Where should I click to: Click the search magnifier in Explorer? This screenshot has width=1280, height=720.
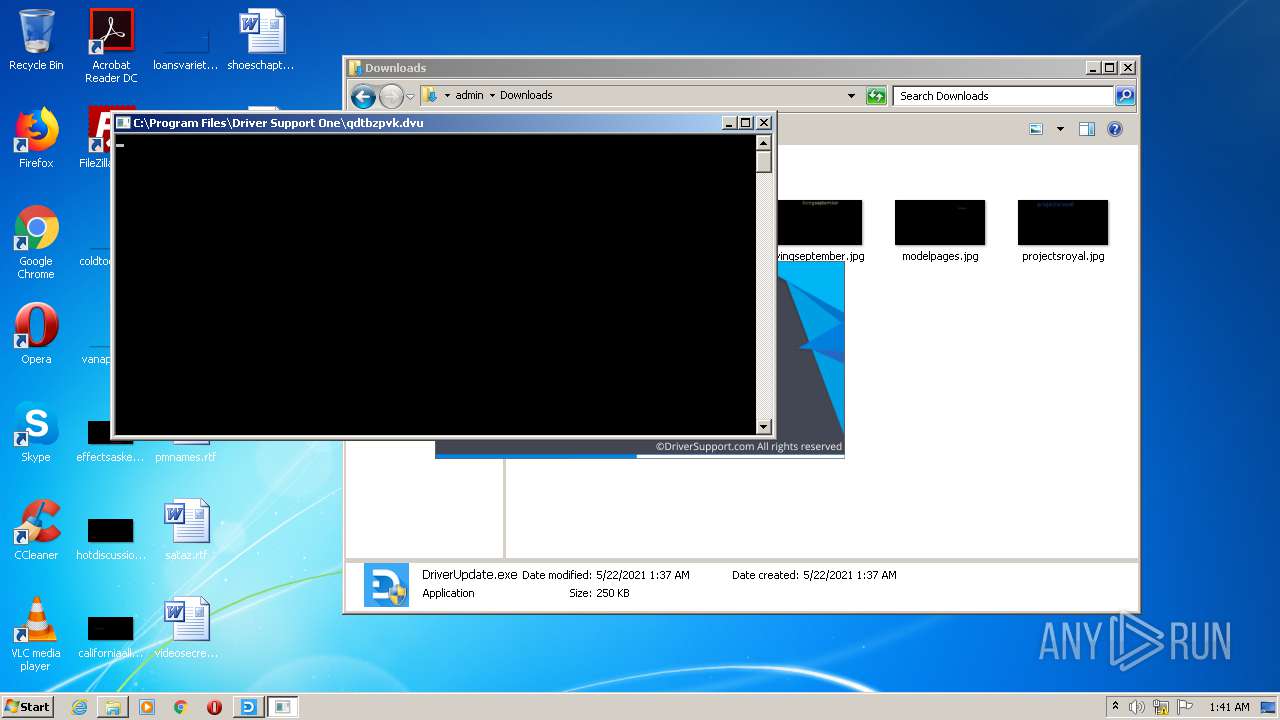(1125, 96)
